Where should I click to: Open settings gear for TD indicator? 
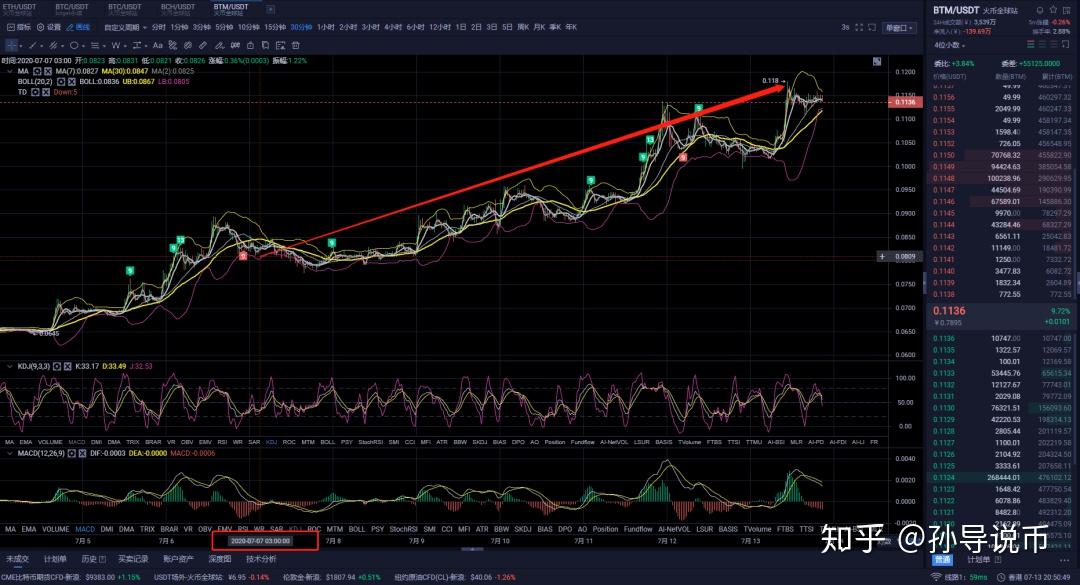click(35, 92)
